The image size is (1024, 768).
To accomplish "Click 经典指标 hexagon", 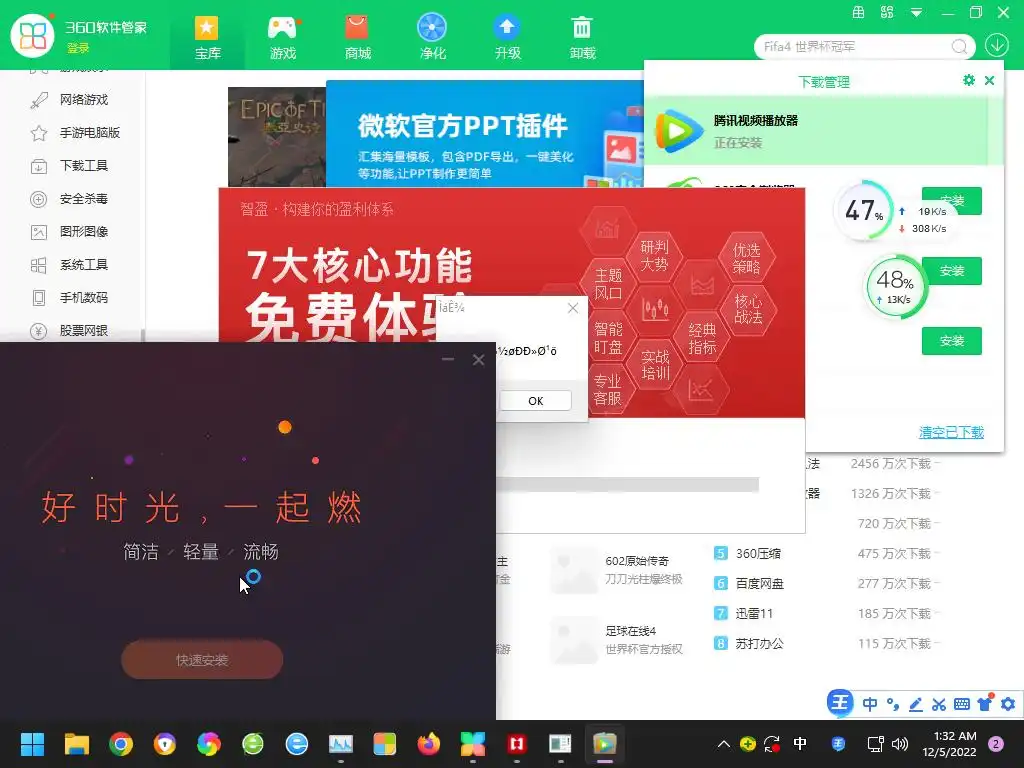I will point(702,338).
